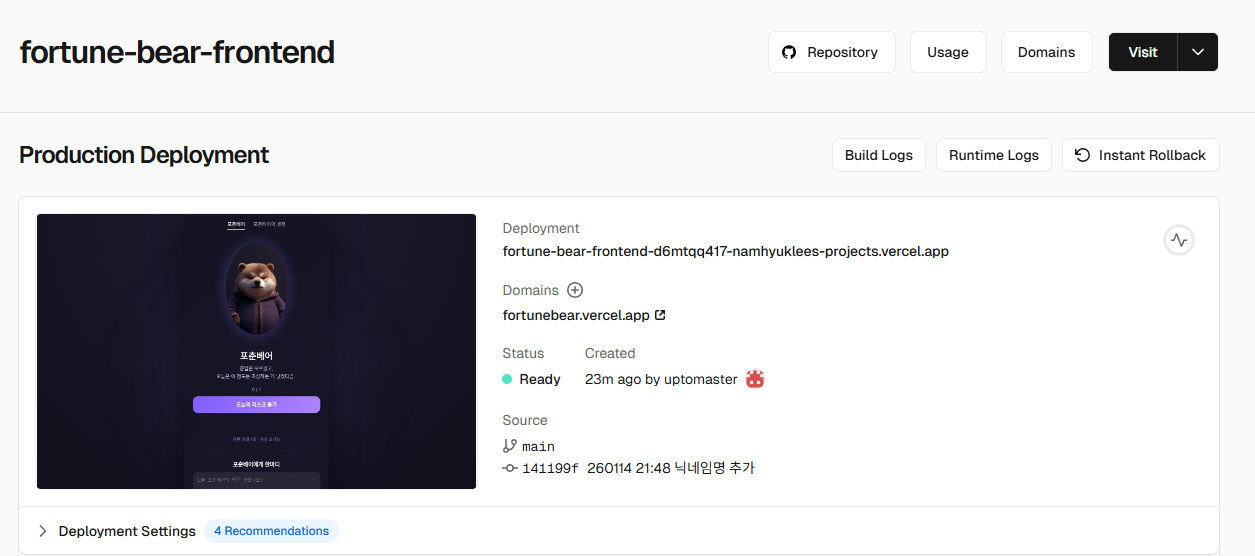The width and height of the screenshot is (1255, 556).
Task: Open the GitHub Repository button
Action: pos(831,52)
